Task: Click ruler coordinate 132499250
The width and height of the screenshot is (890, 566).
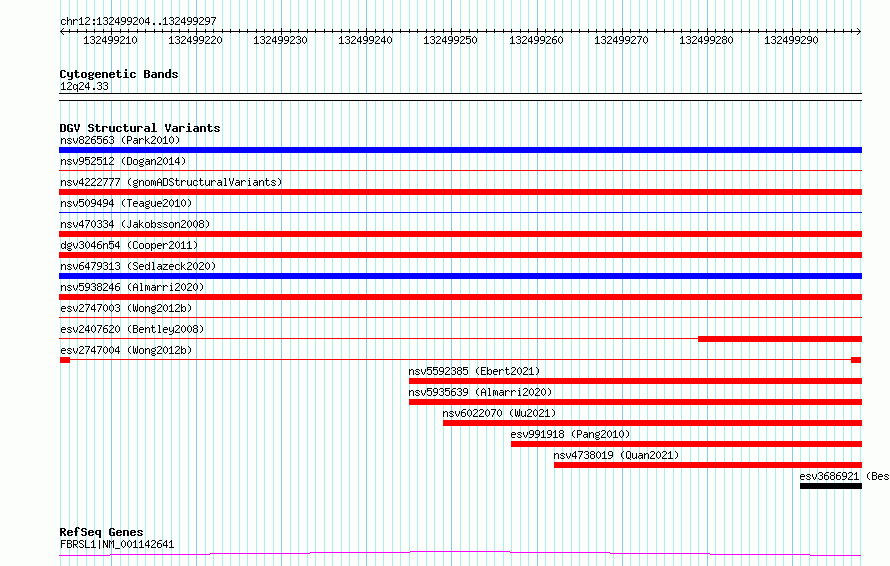Action: point(450,40)
